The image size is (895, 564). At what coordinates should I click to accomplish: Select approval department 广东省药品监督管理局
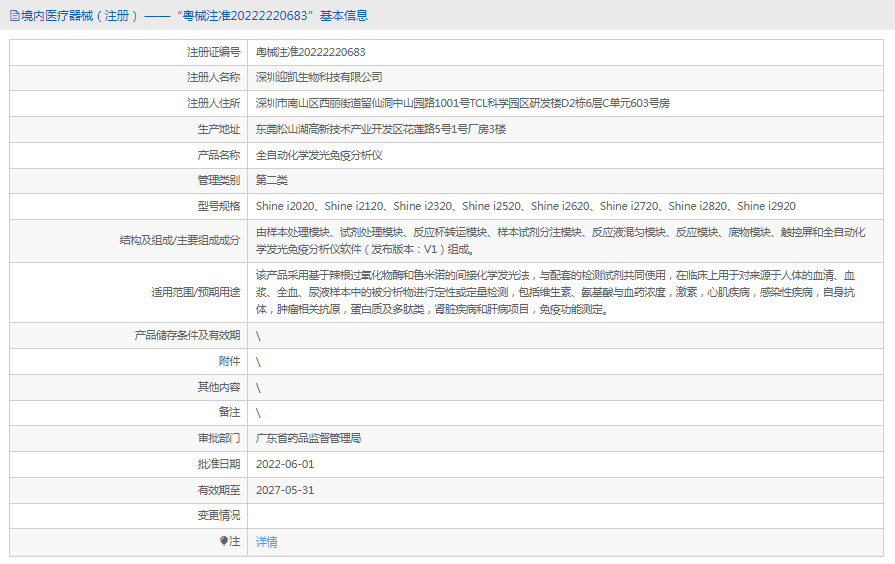click(308, 438)
